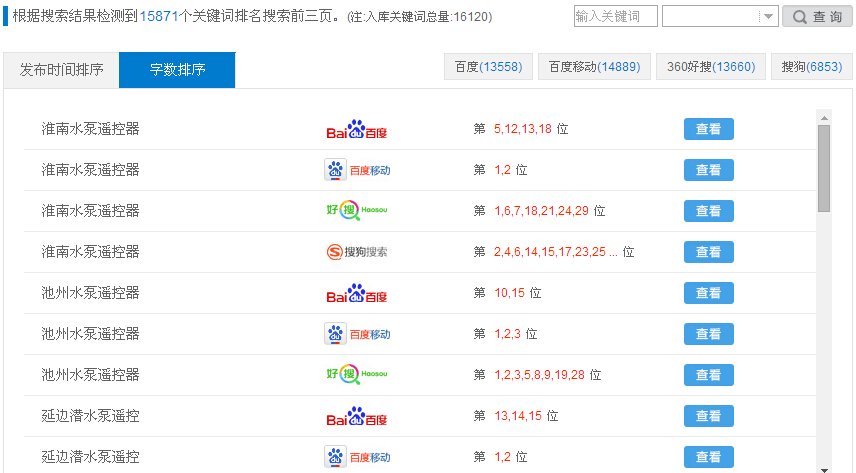Click 查看 for ranking 1,6,7,18,21,24,29

pos(709,211)
